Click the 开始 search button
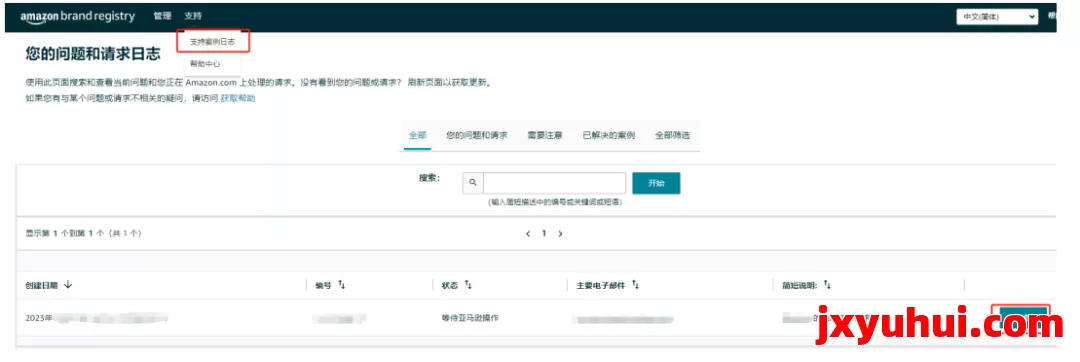 (656, 183)
